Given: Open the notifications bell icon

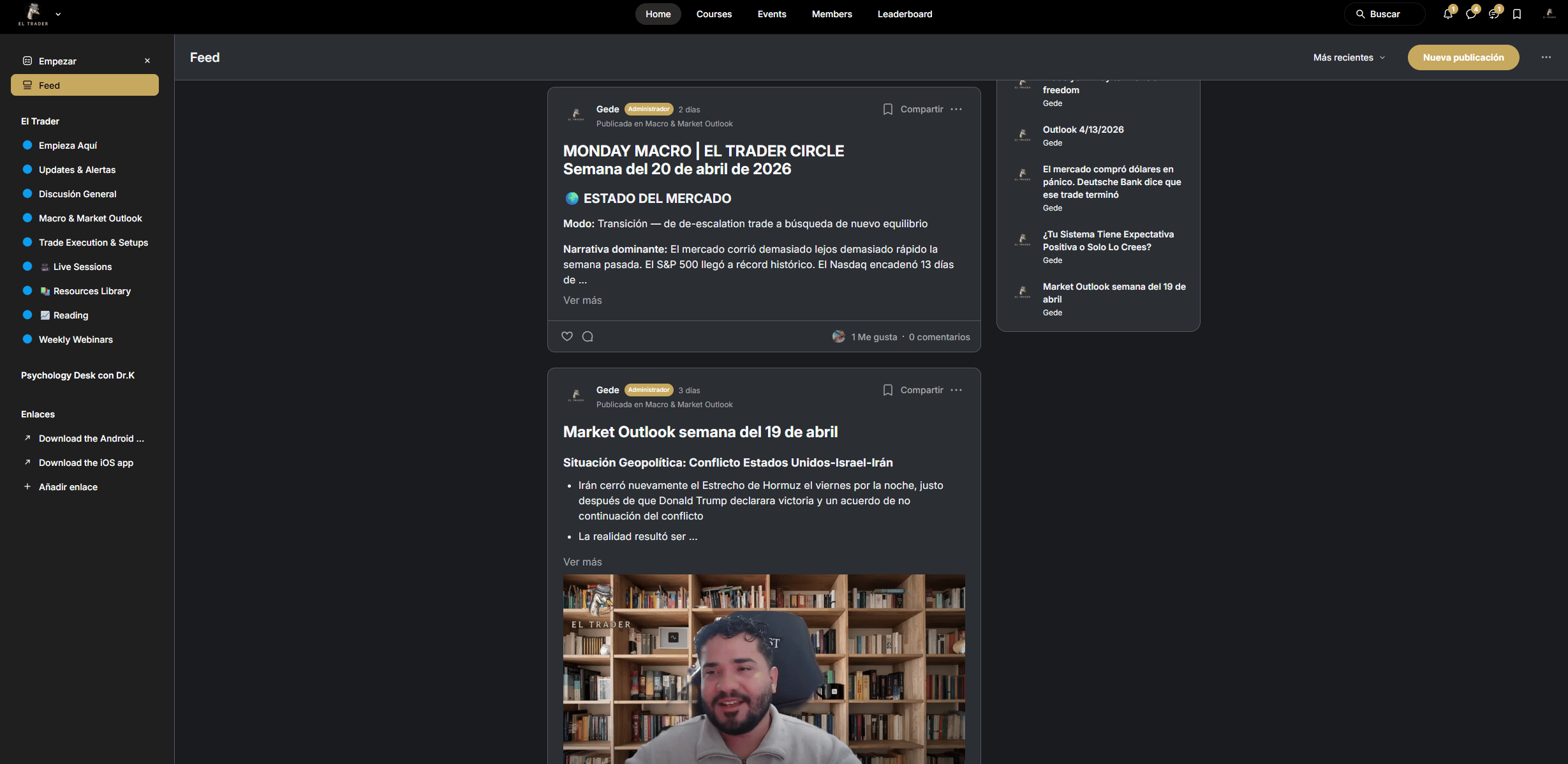Looking at the screenshot, I should pos(1447,14).
